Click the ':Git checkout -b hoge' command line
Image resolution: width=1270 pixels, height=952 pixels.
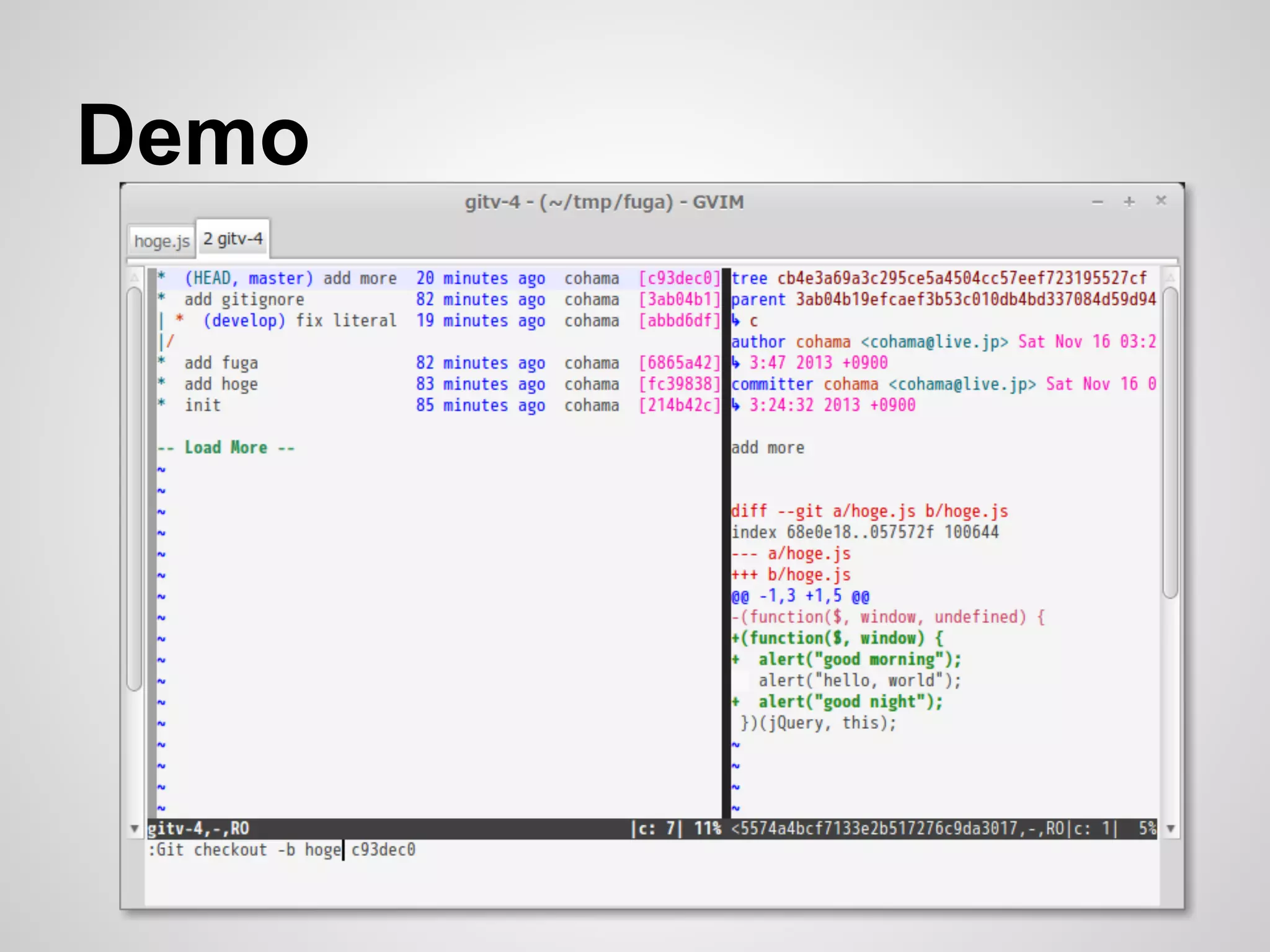(x=281, y=850)
